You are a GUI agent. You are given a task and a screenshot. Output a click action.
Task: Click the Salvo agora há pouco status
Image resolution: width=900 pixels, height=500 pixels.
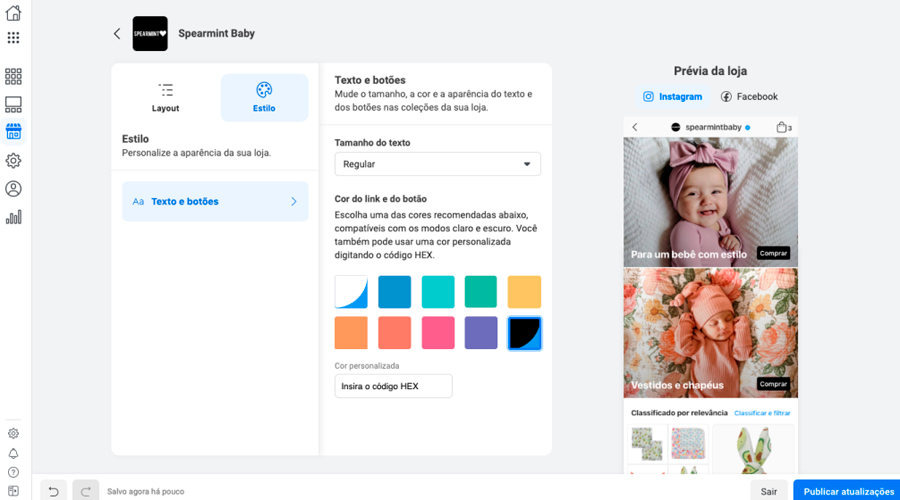point(146,491)
